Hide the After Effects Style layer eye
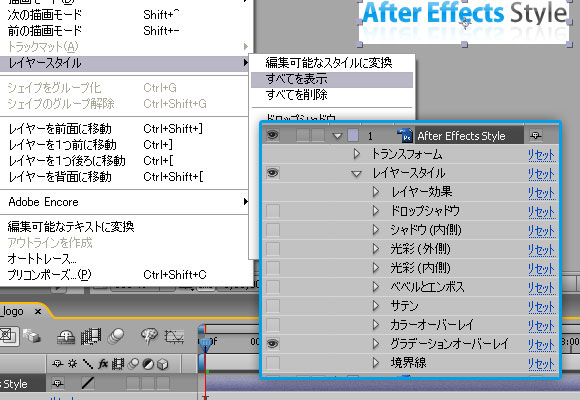 pos(273,135)
